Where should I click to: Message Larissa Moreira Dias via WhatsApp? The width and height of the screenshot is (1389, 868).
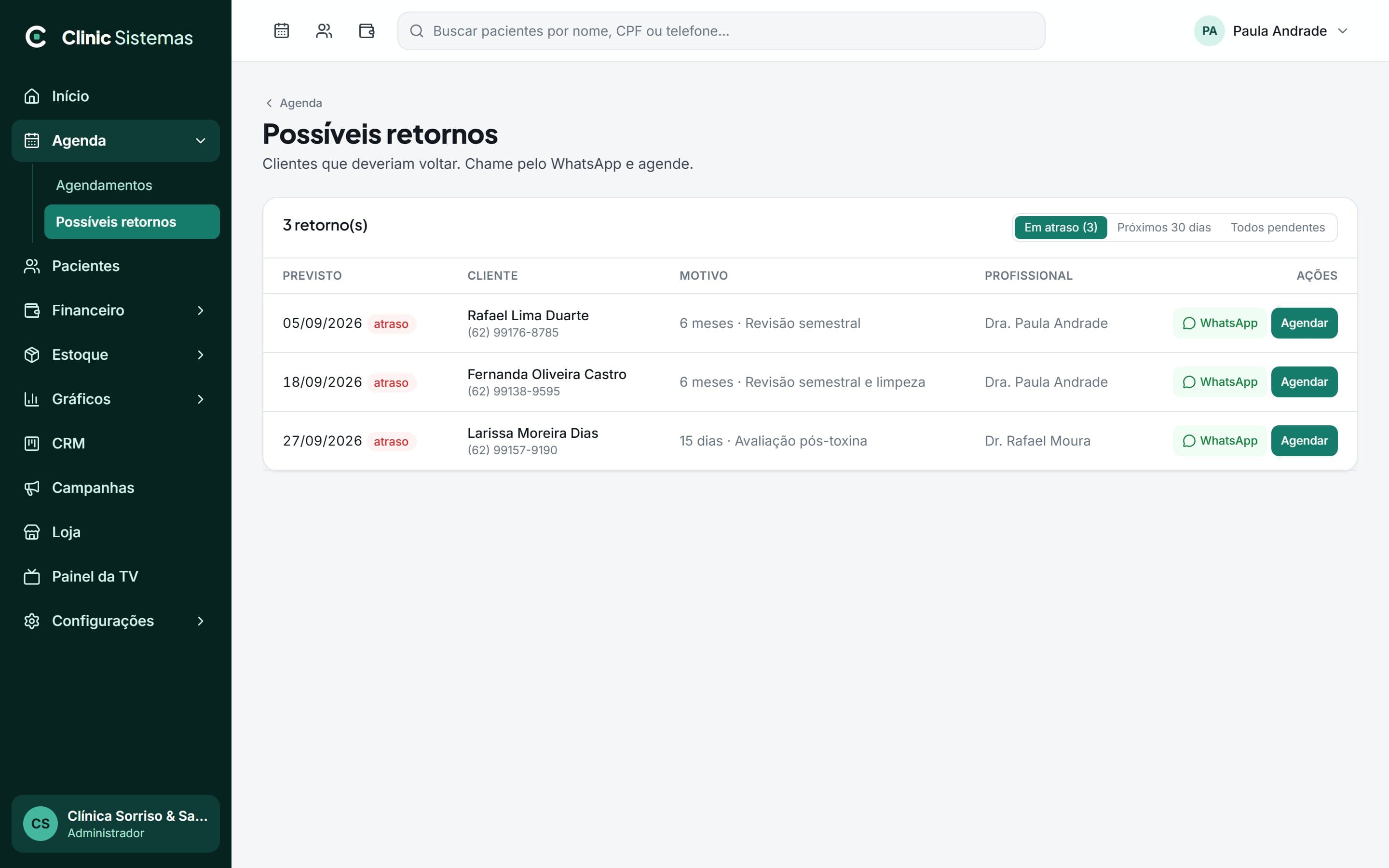[x=1220, y=441]
